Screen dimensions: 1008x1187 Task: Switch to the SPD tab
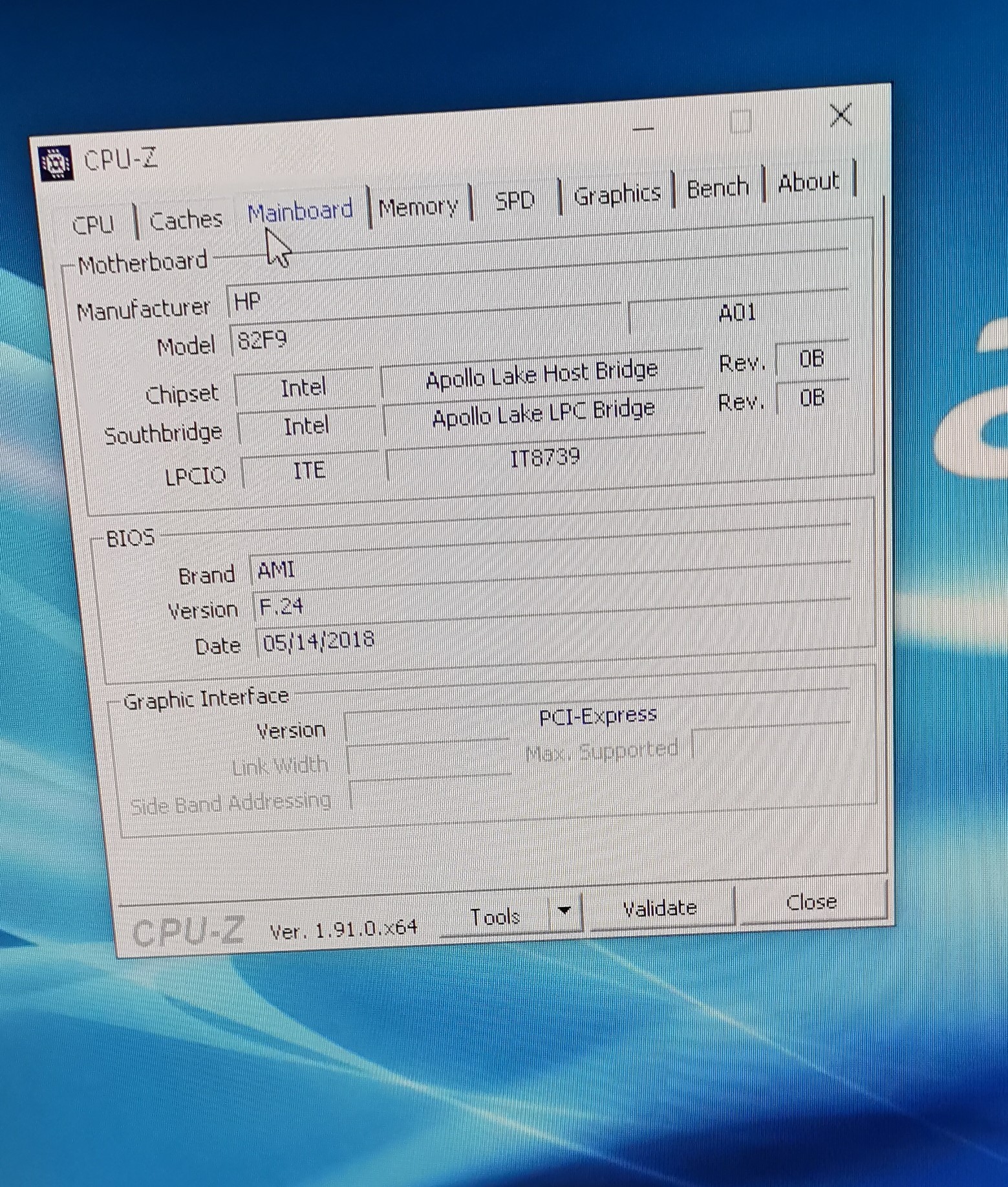point(515,201)
